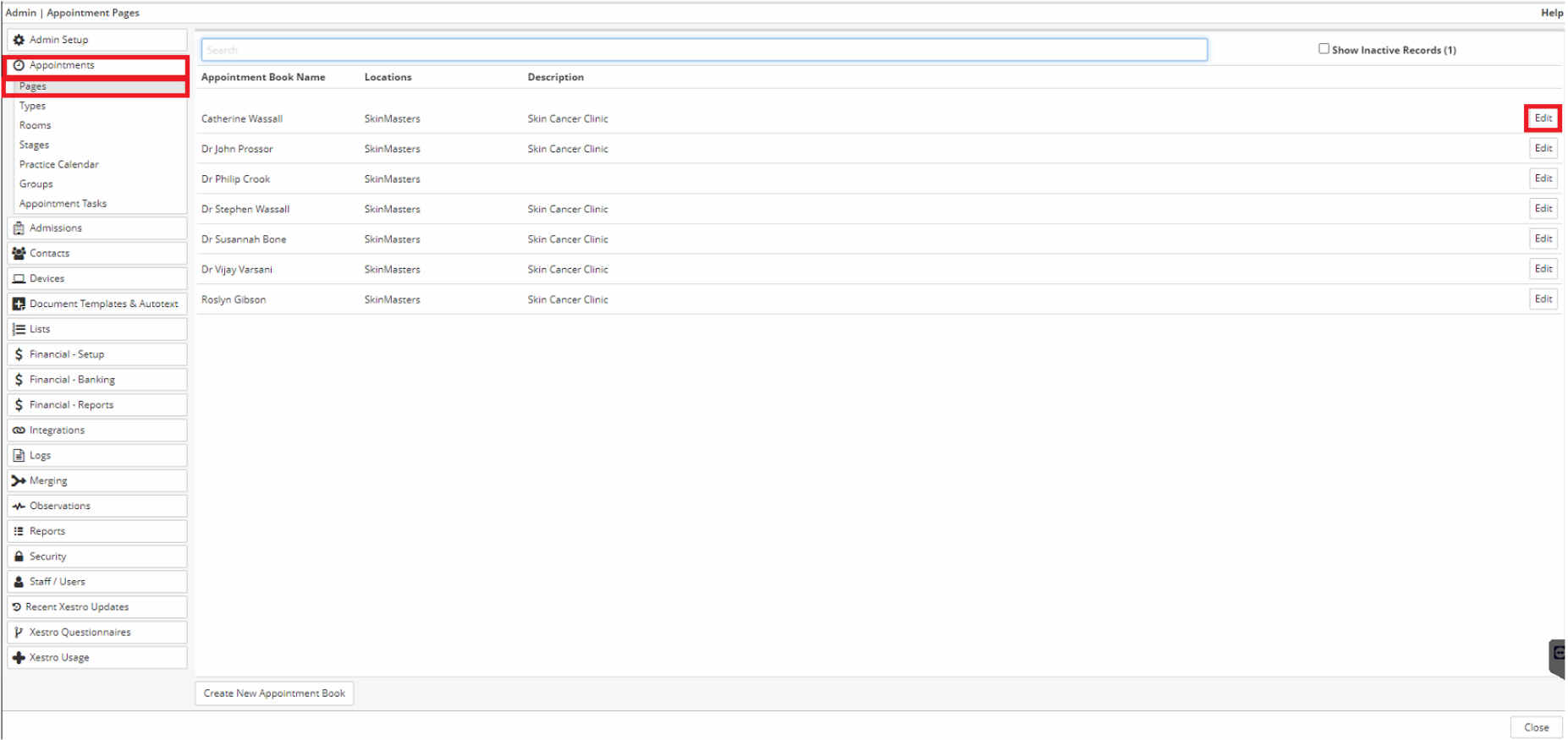The height and width of the screenshot is (740, 1568).
Task: Click the Contacts people icon
Action: coord(19,254)
